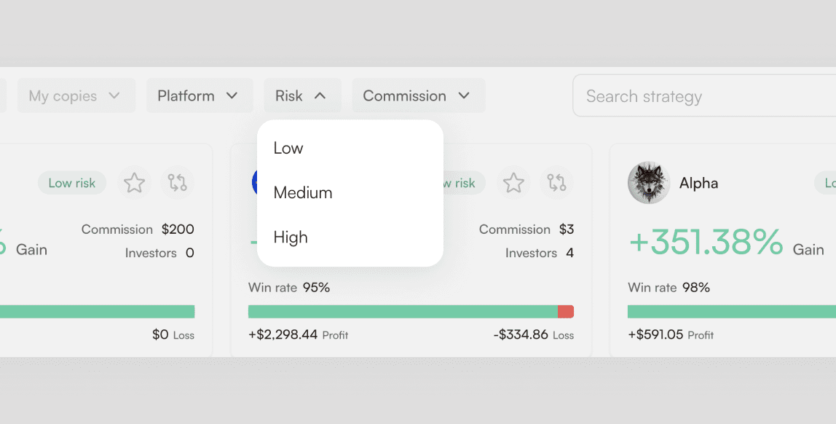836x424 pixels.
Task: Open the Alpha strategy name
Action: (698, 183)
